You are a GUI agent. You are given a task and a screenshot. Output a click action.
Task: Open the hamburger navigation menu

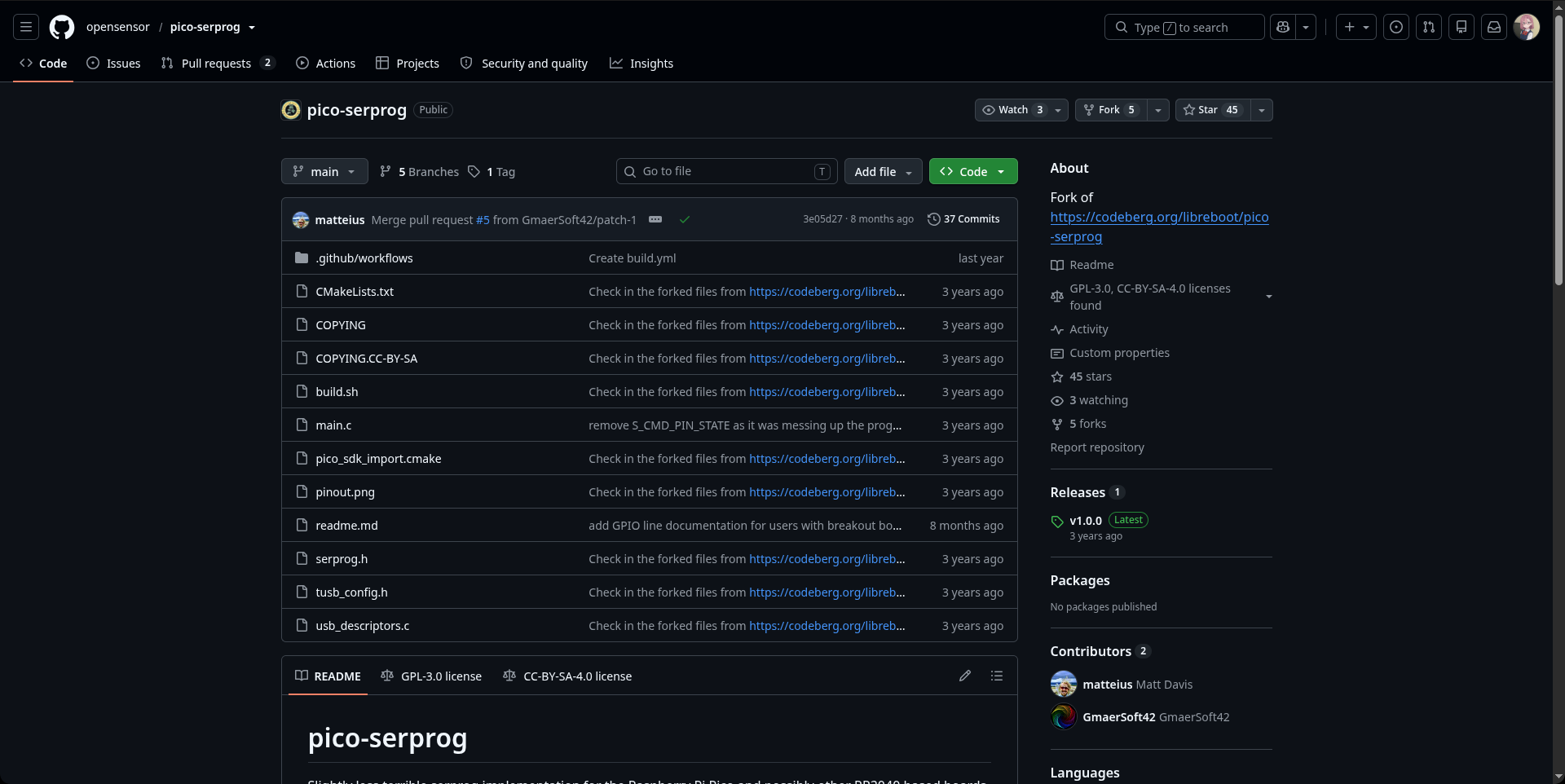[x=26, y=27]
